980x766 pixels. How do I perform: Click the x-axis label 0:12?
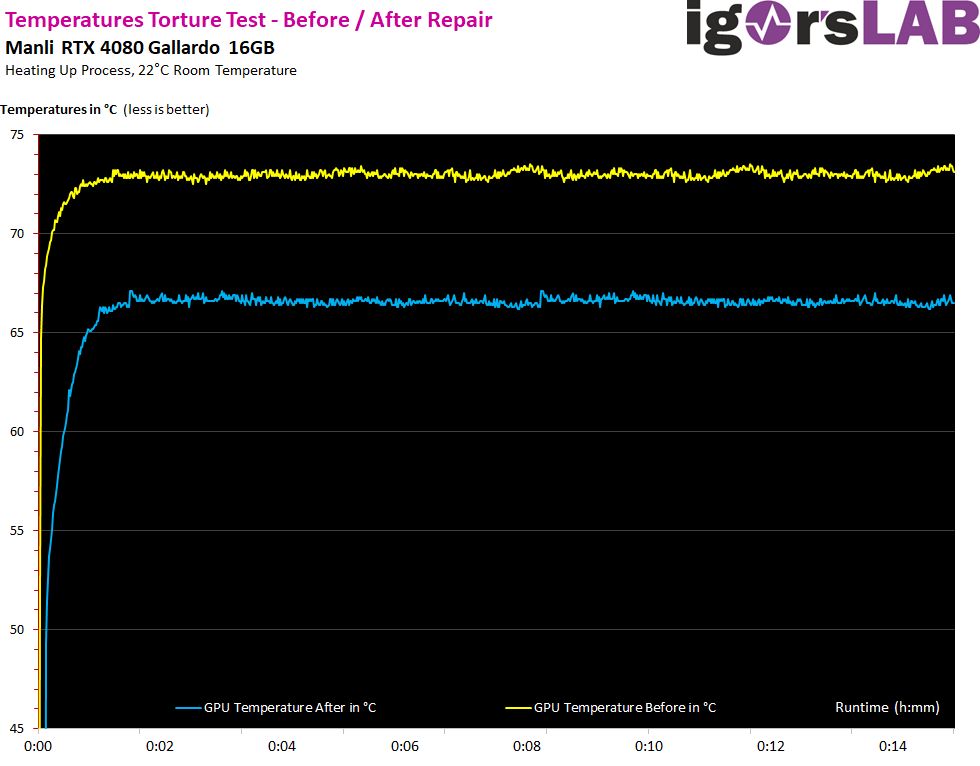tap(771, 746)
